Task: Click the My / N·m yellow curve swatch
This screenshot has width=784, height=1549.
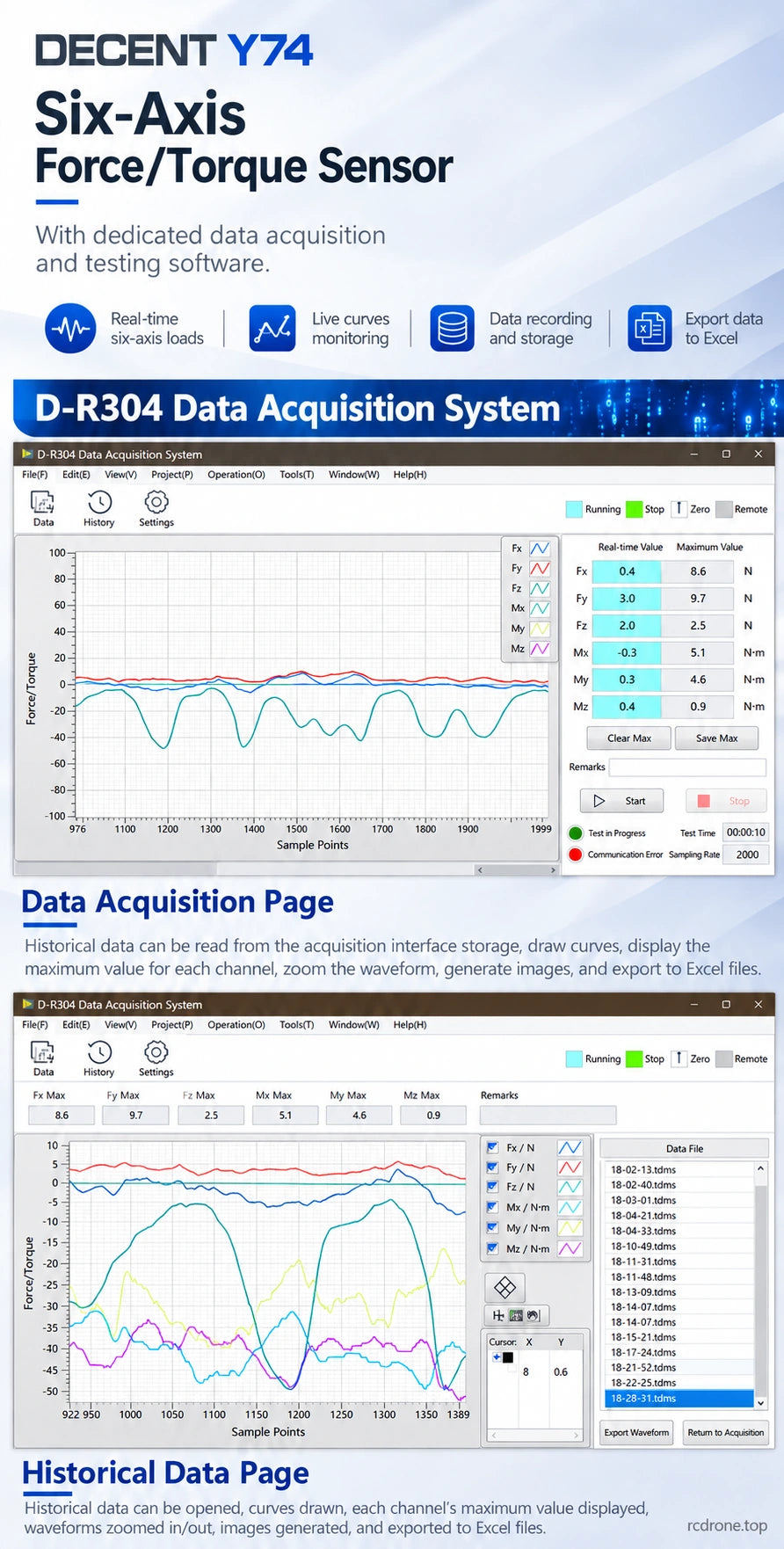Action: coord(570,1228)
